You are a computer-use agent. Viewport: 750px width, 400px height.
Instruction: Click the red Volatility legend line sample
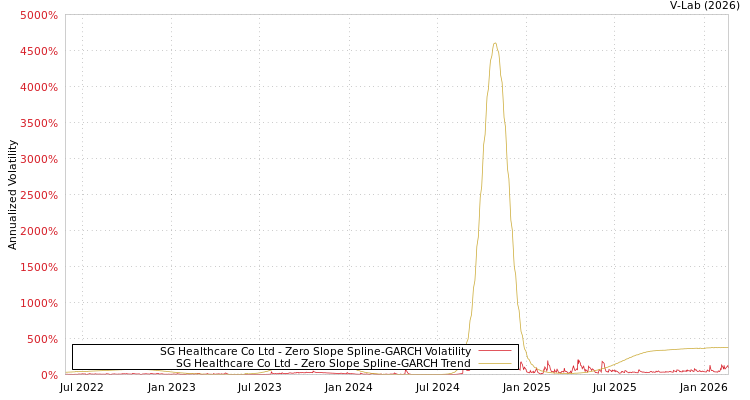(x=494, y=351)
